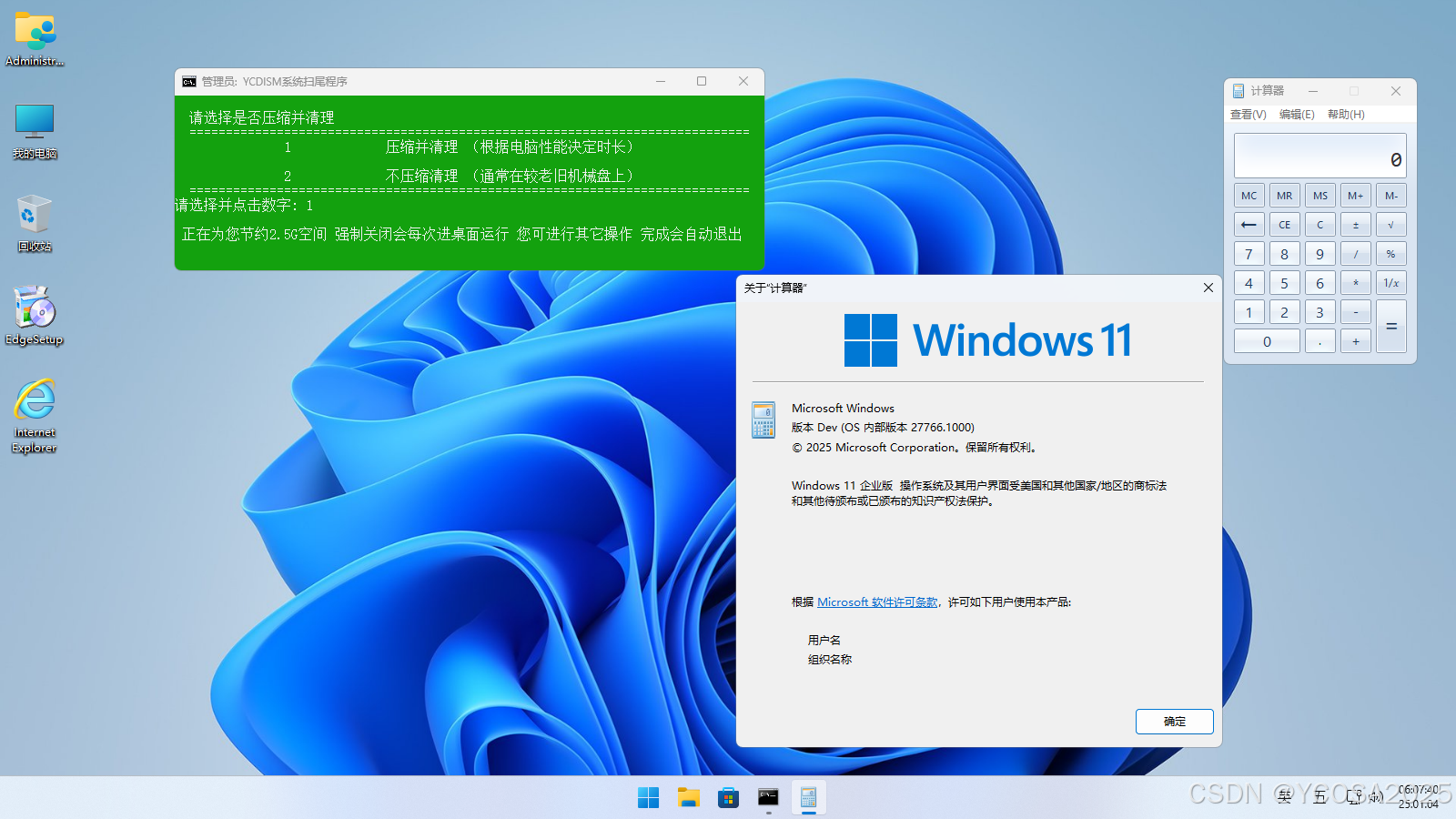The width and height of the screenshot is (1456, 819).
Task: Click the M- memory subtract button
Action: coord(1390,196)
